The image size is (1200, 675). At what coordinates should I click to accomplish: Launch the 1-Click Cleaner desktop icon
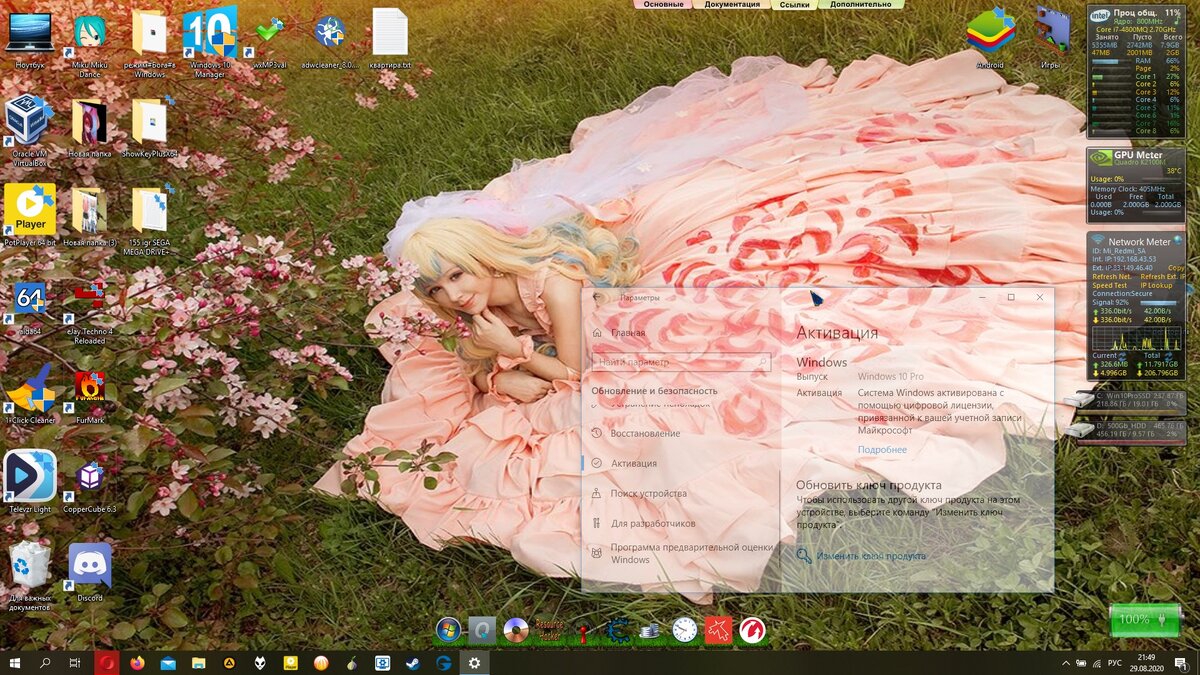point(30,396)
